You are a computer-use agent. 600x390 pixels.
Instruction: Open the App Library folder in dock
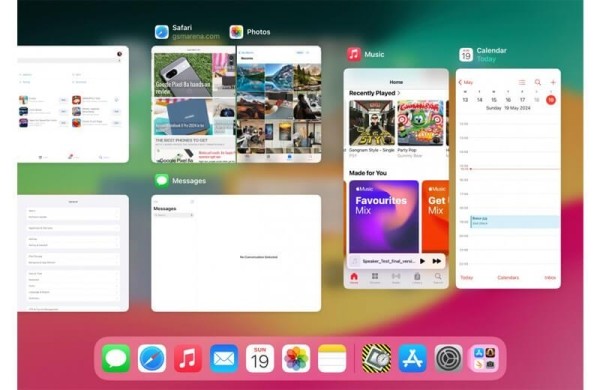pyautogui.click(x=484, y=359)
